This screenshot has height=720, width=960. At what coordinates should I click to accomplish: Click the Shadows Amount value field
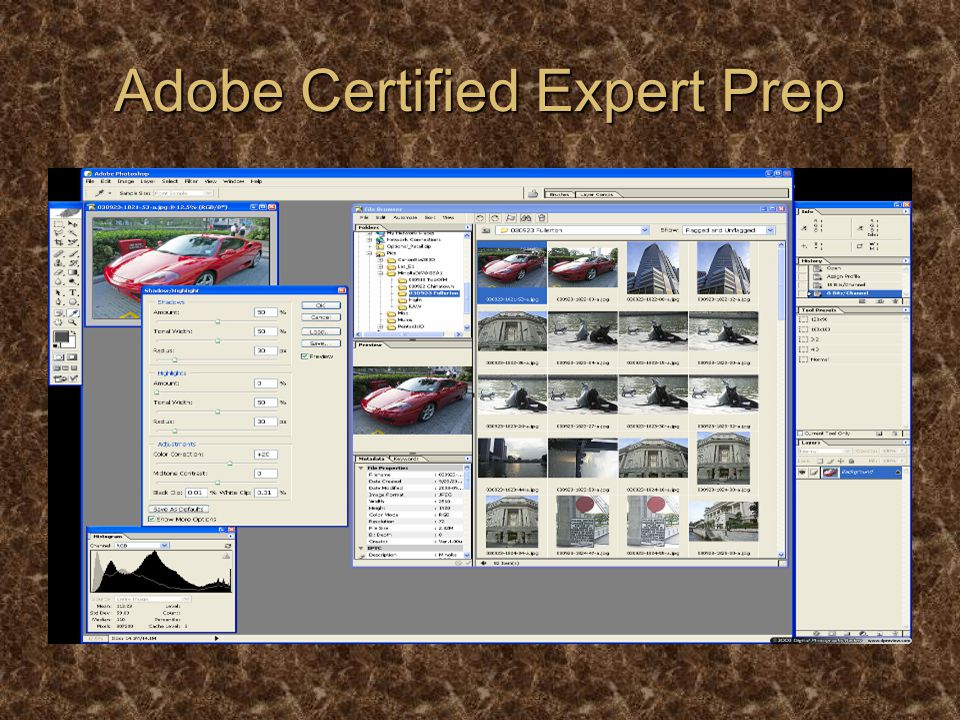click(x=266, y=312)
